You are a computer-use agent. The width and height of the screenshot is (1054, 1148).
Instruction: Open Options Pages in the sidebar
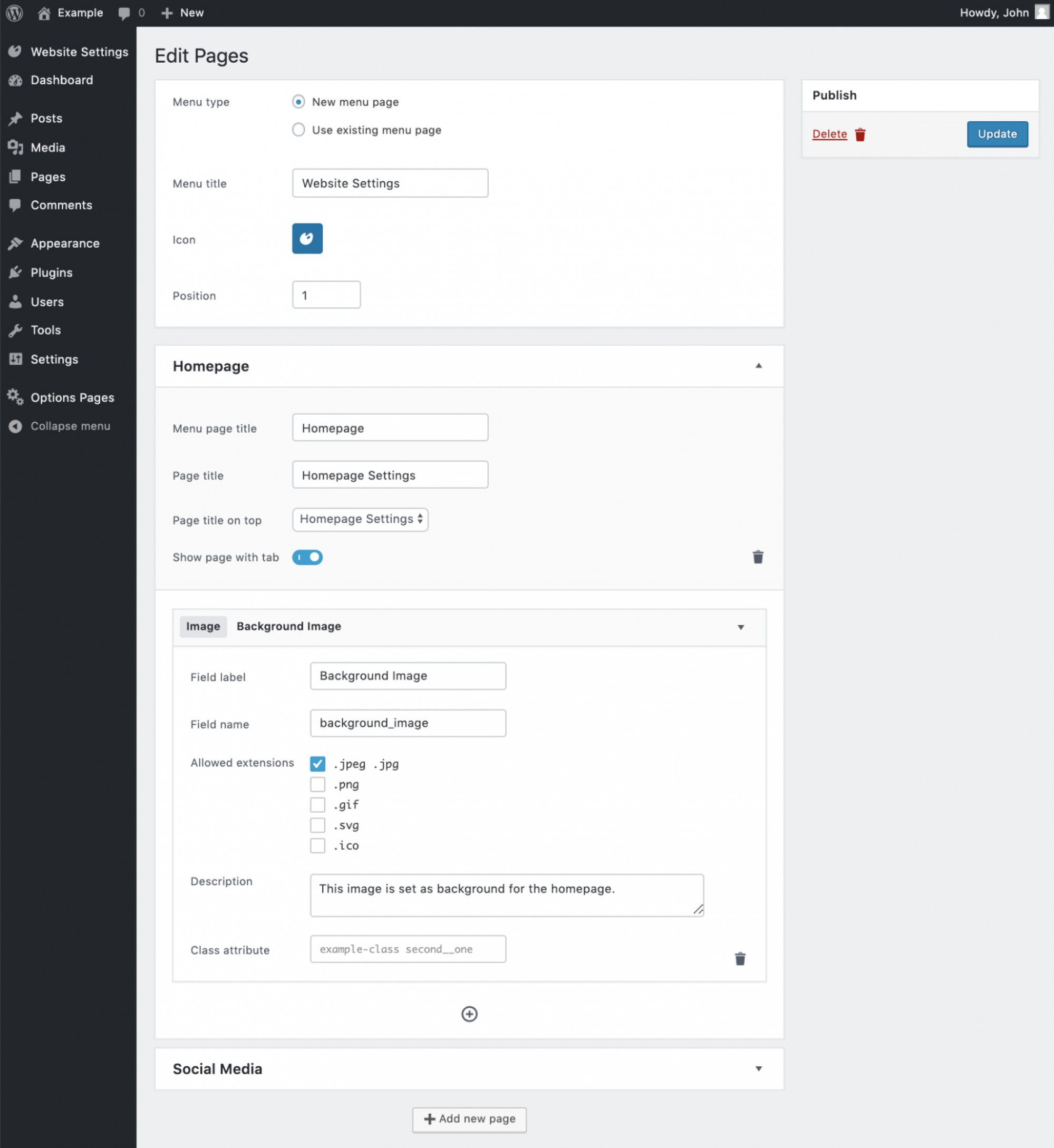(x=72, y=397)
